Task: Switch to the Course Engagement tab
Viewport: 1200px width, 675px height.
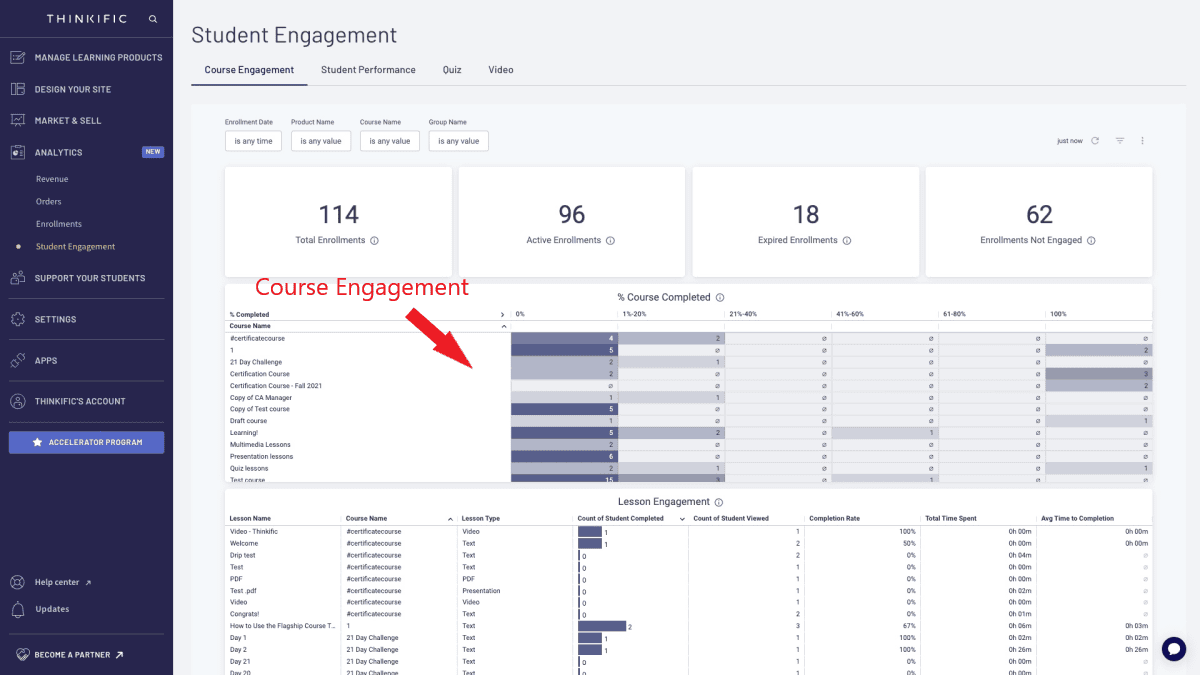Action: (249, 70)
